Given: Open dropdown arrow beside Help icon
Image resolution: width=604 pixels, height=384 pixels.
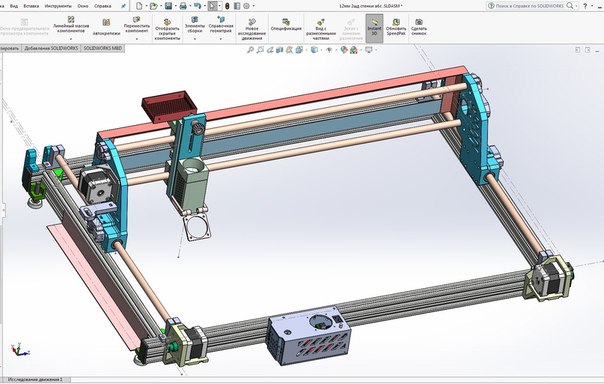Looking at the screenshot, I should (592, 6).
